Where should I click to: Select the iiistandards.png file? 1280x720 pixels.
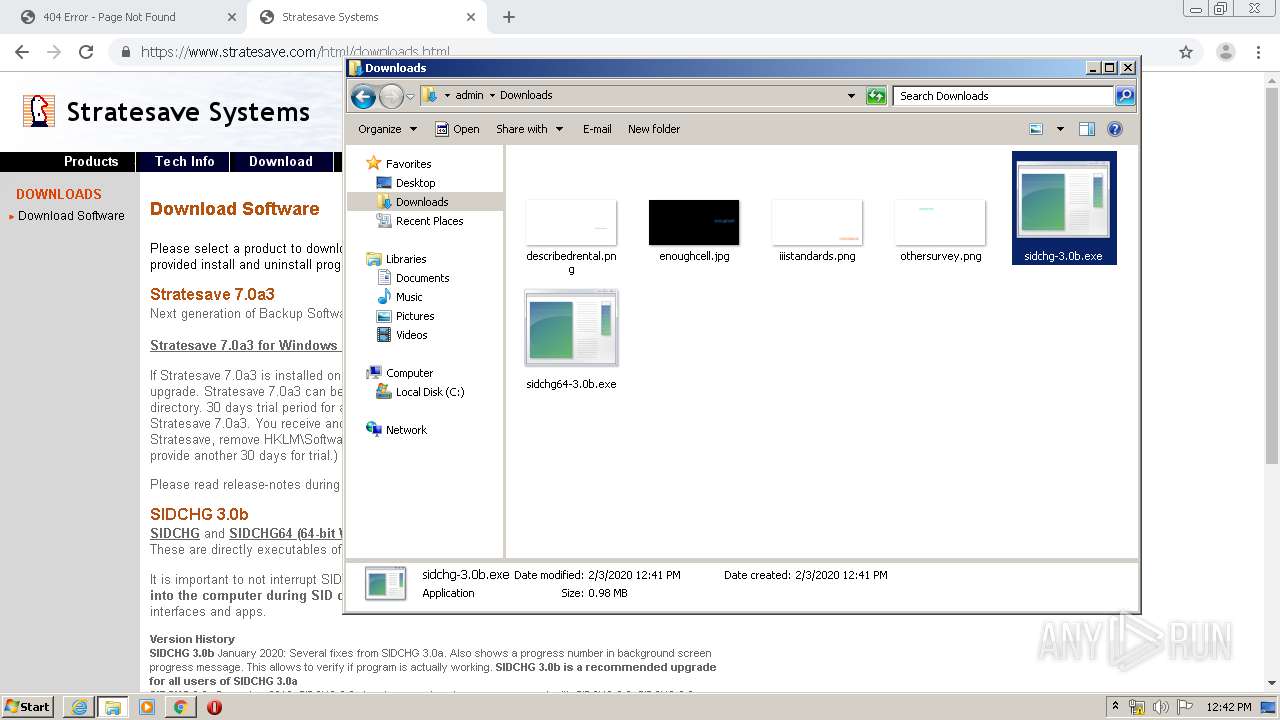[817, 230]
